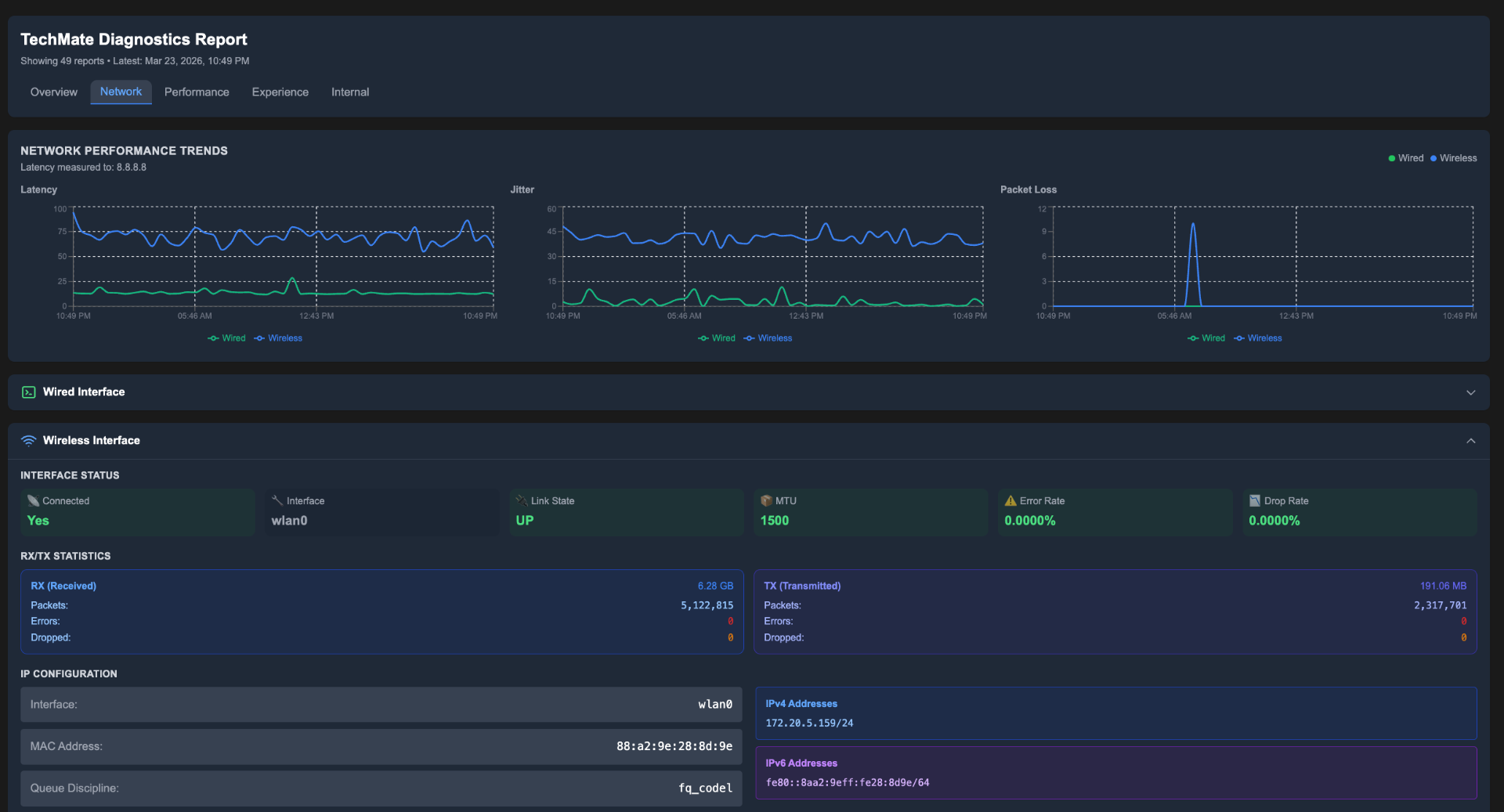
Task: Click the Connected status plug icon
Action: tap(33, 501)
